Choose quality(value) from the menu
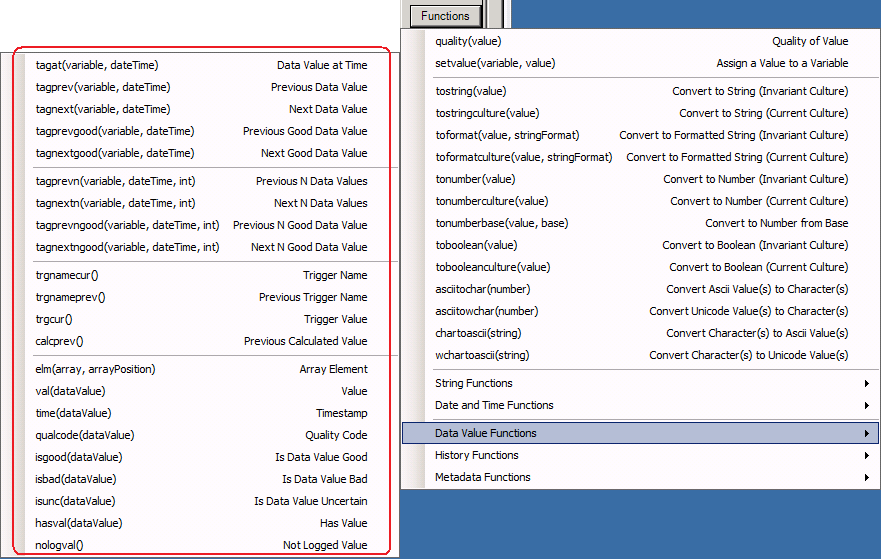This screenshot has width=882, height=559. (x=640, y=42)
